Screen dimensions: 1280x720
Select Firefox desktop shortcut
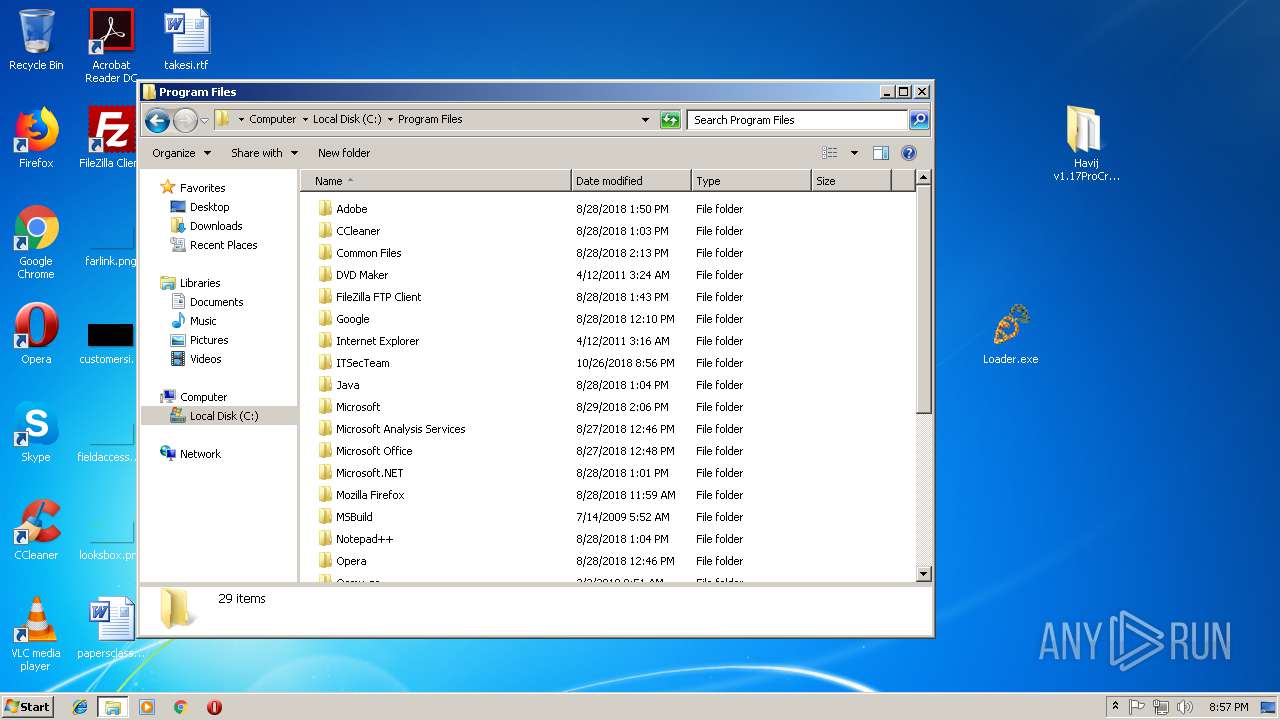pyautogui.click(x=36, y=139)
